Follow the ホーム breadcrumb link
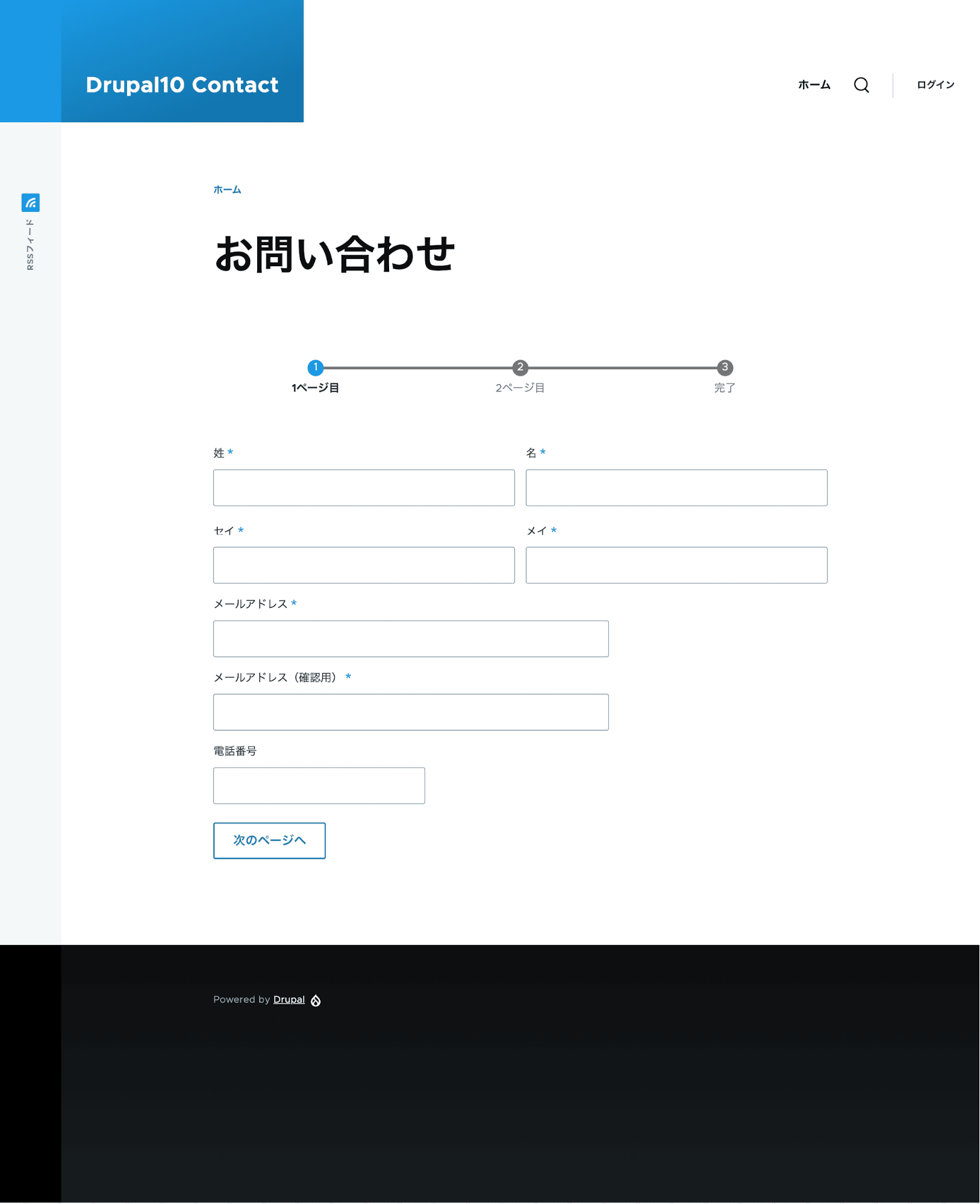The height and width of the screenshot is (1204, 980). click(227, 190)
